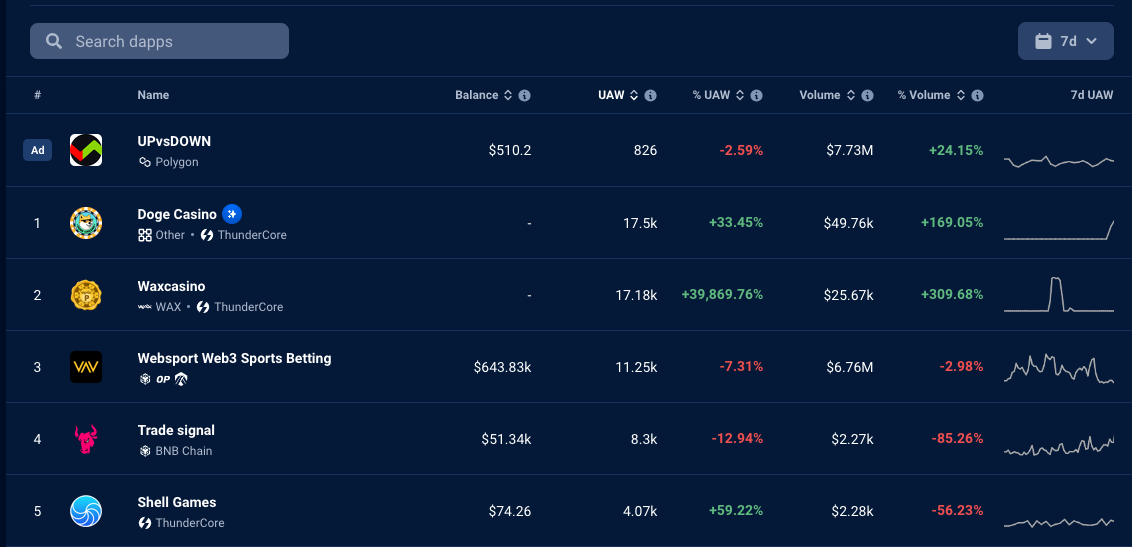Click the $510.2 balance value
Image resolution: width=1132 pixels, height=547 pixels.
pyautogui.click(x=510, y=150)
